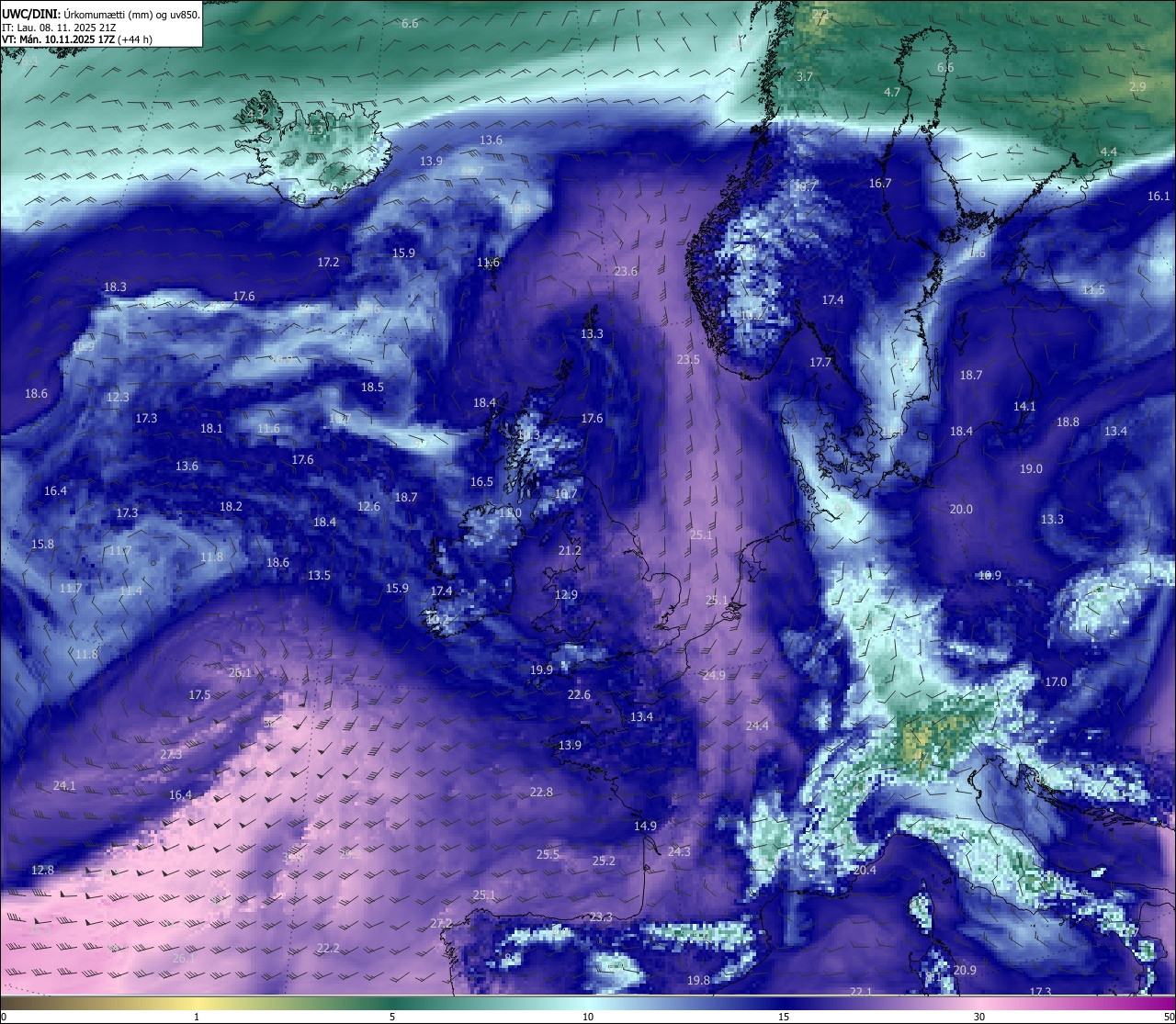
Task: Click the 13.5 map value
Action: coord(319,575)
